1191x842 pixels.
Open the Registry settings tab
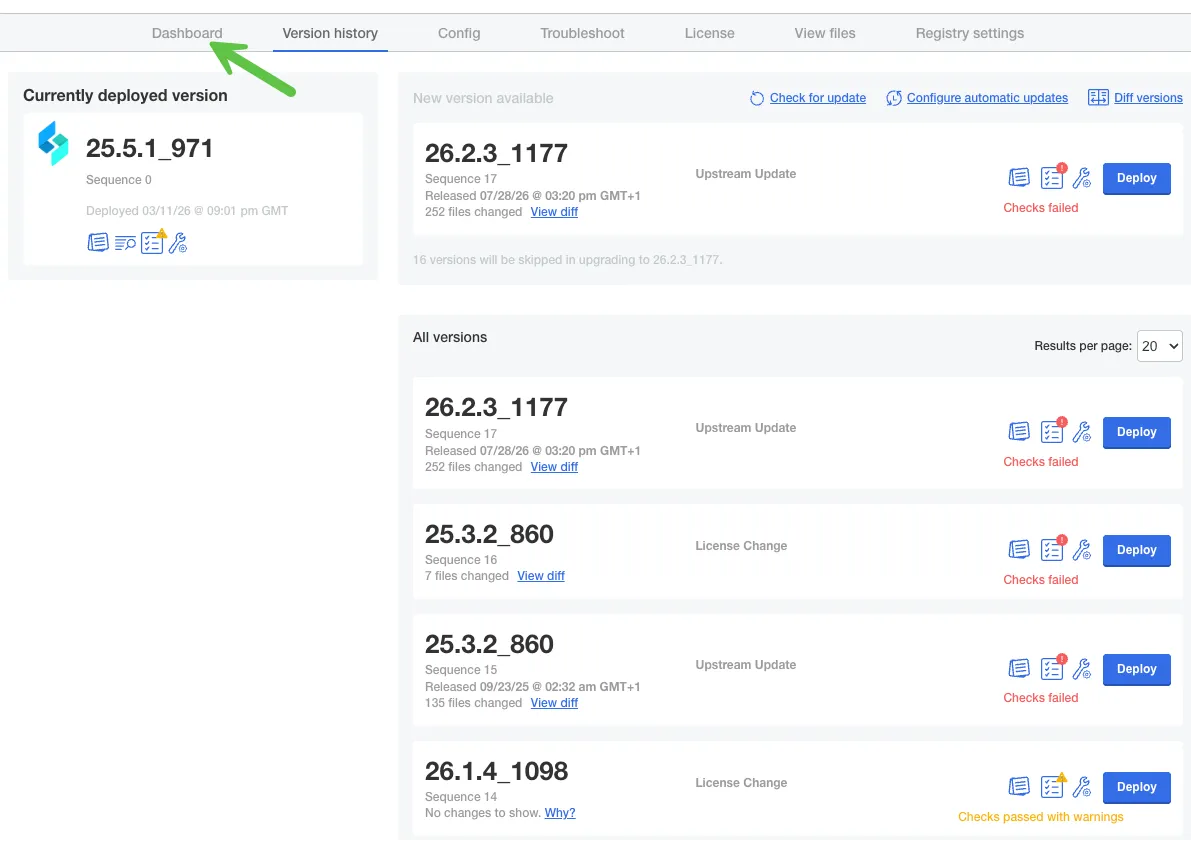(970, 33)
